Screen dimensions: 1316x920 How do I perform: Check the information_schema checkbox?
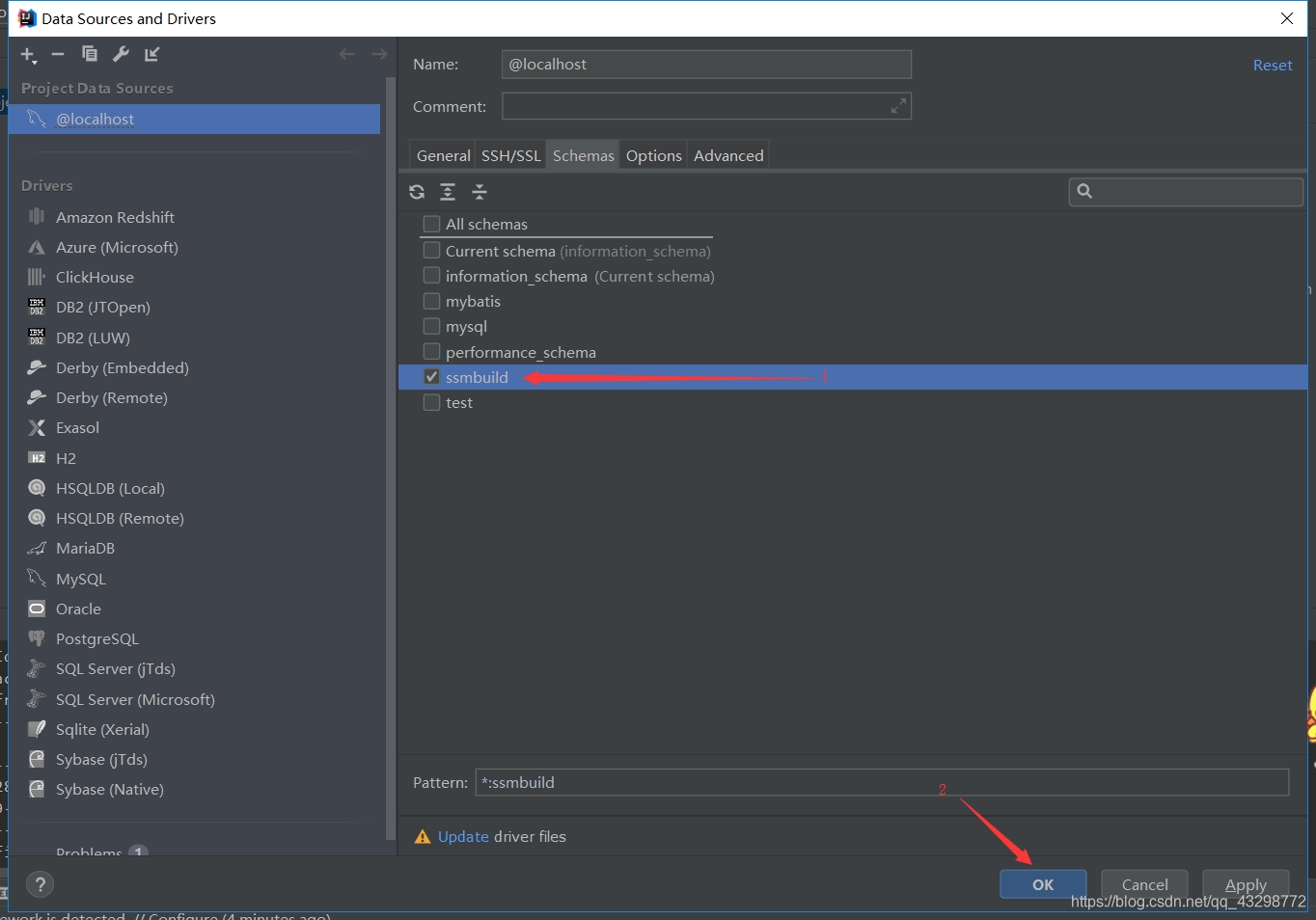pos(431,276)
